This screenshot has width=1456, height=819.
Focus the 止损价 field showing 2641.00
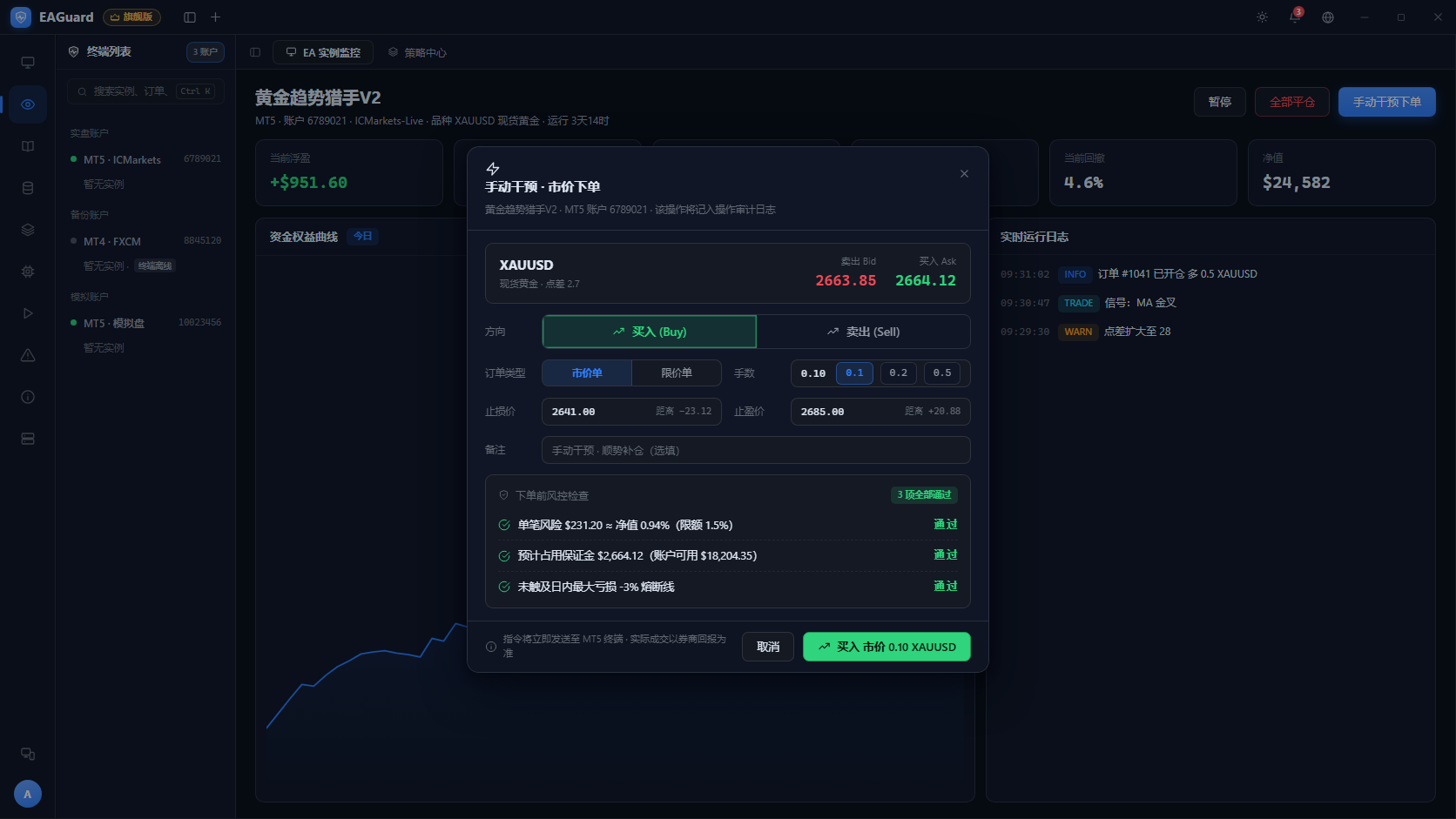[x=631, y=412]
